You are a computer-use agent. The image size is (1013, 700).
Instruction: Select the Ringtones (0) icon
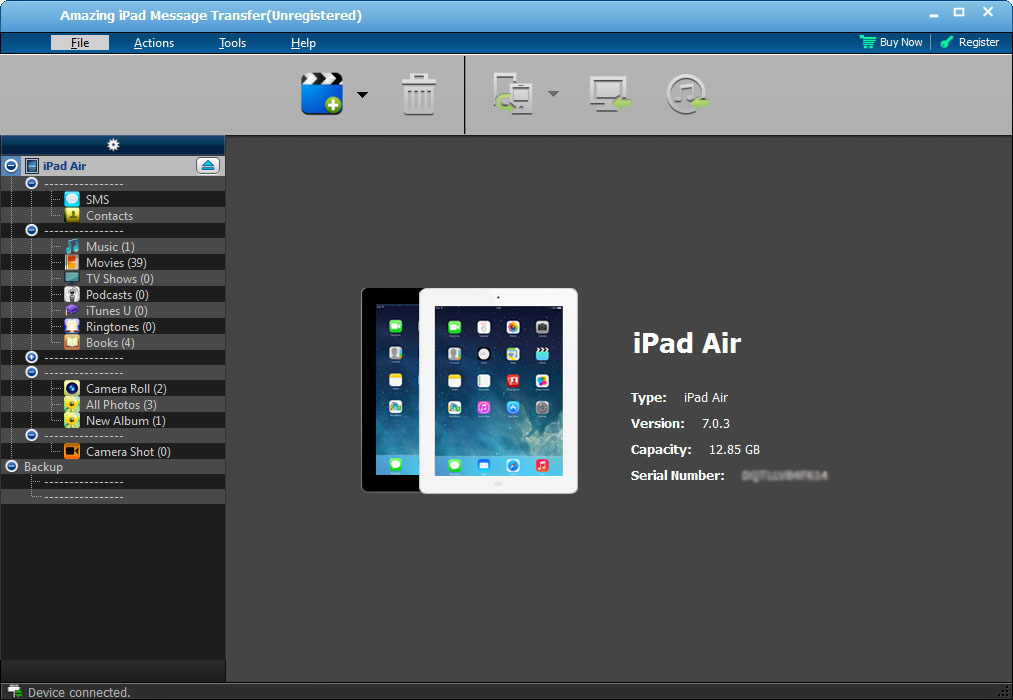coord(72,326)
